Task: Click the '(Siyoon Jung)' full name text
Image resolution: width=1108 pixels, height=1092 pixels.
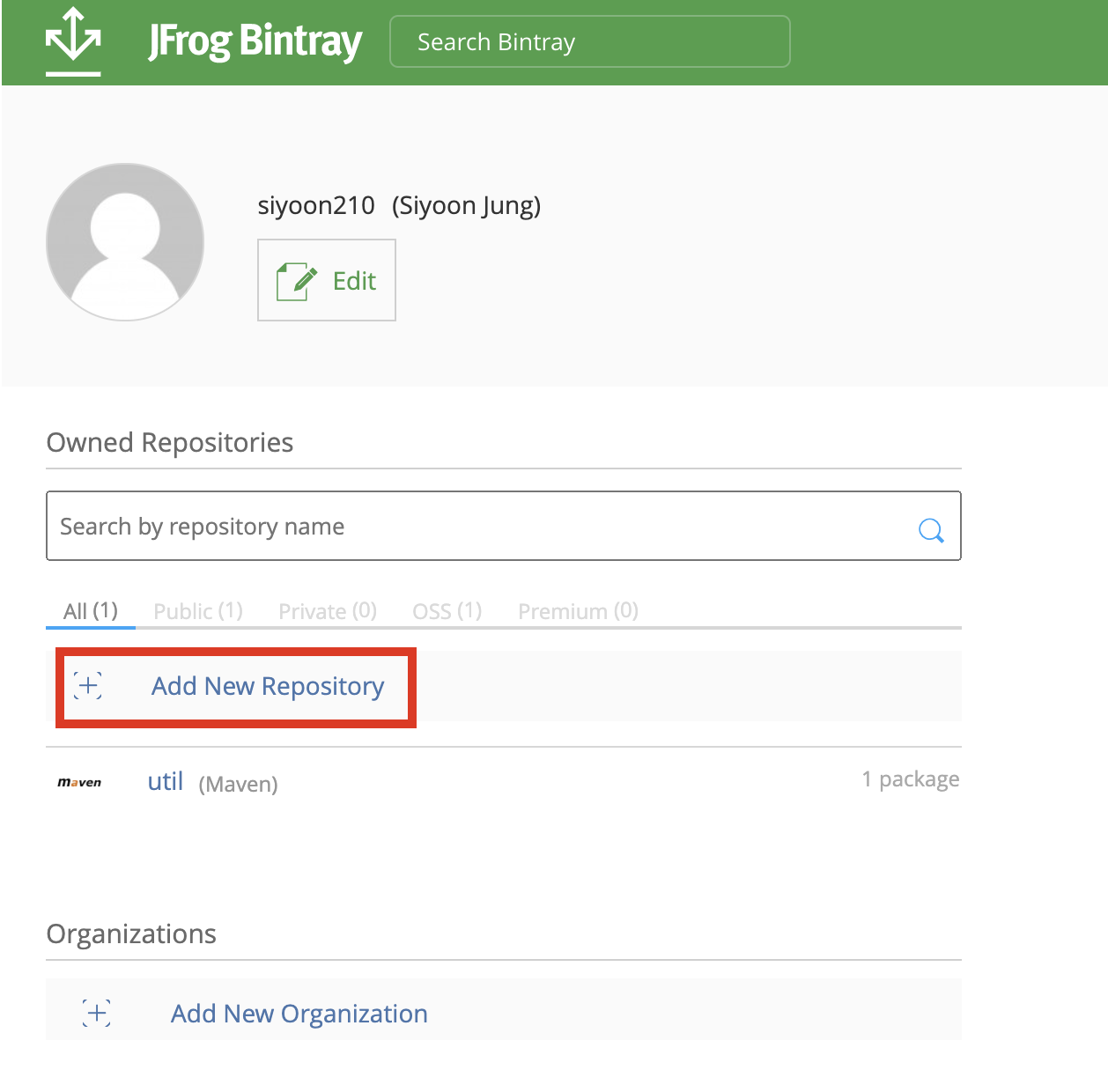Action: click(x=467, y=206)
